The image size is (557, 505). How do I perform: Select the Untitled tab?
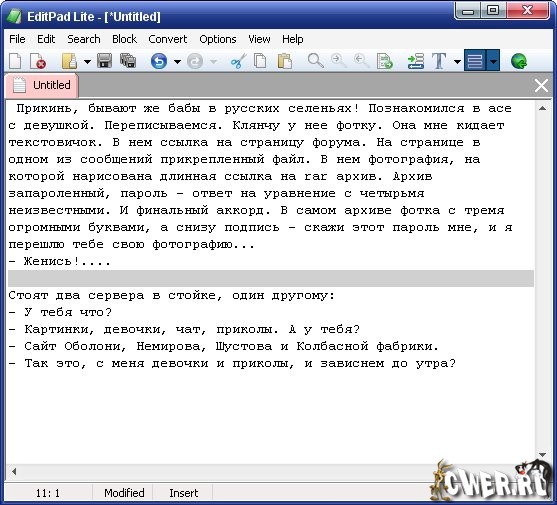(x=41, y=86)
